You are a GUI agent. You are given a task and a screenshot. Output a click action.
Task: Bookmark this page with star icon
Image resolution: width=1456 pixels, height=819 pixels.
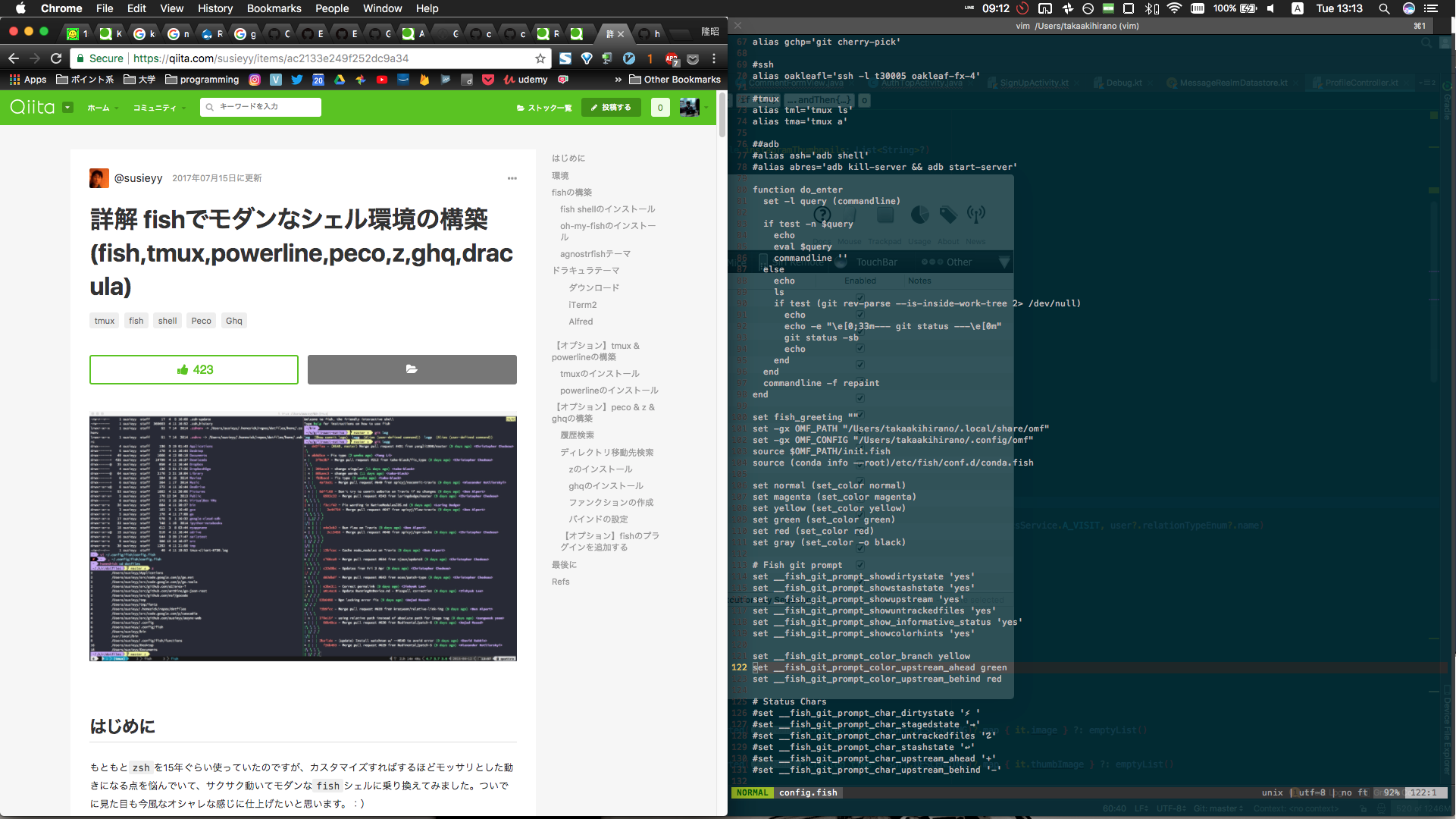[x=540, y=58]
